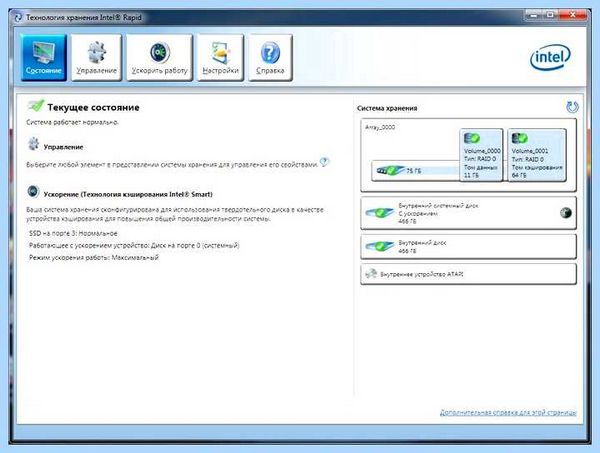Click the acceleration section round icon
This screenshot has width=600, height=453.
[x=33, y=191]
